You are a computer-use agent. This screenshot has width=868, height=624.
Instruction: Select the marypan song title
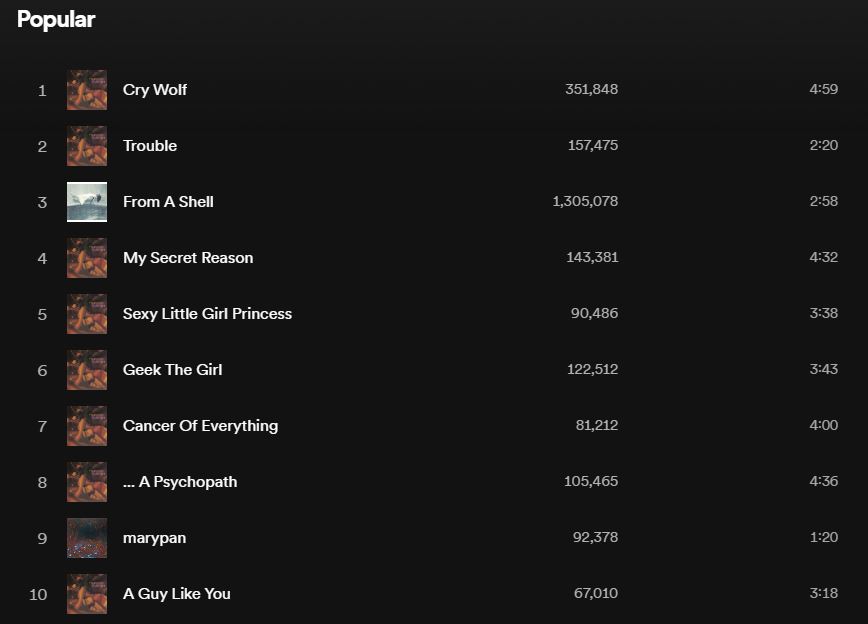(154, 538)
